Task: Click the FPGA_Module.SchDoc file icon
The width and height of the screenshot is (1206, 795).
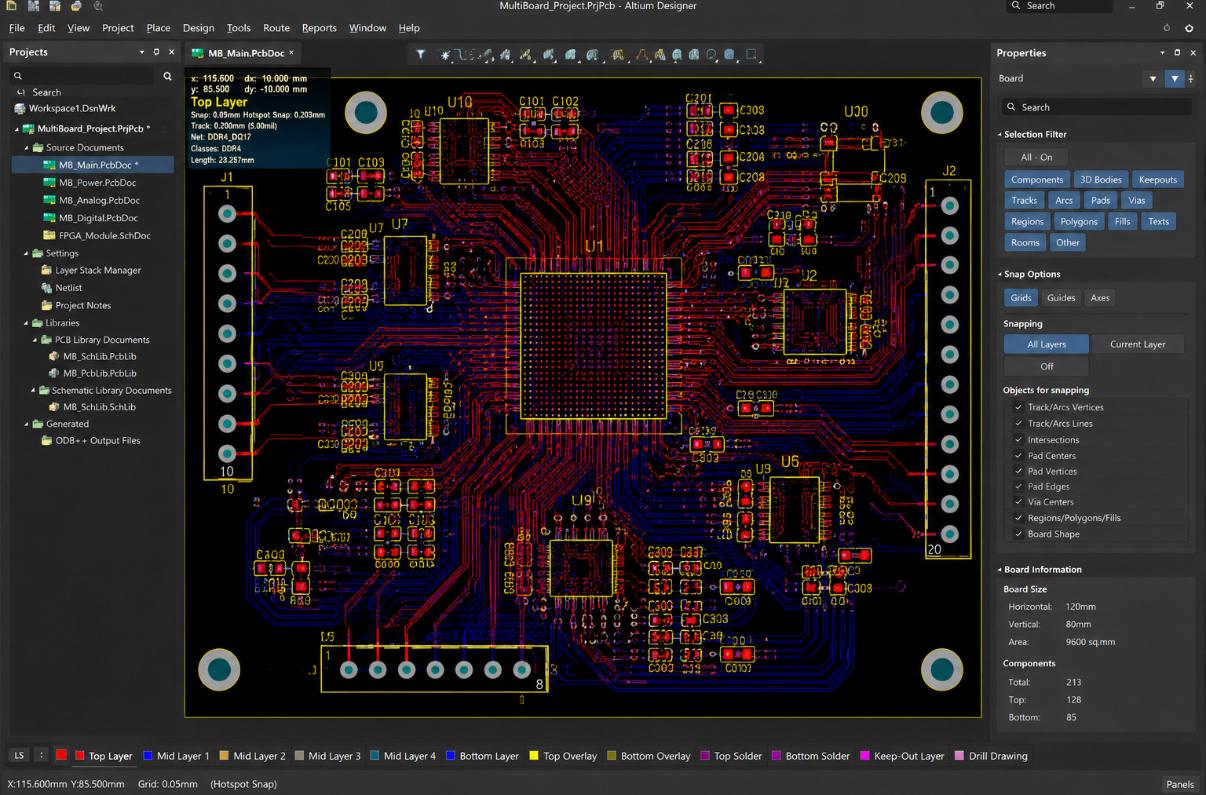Action: [49, 235]
